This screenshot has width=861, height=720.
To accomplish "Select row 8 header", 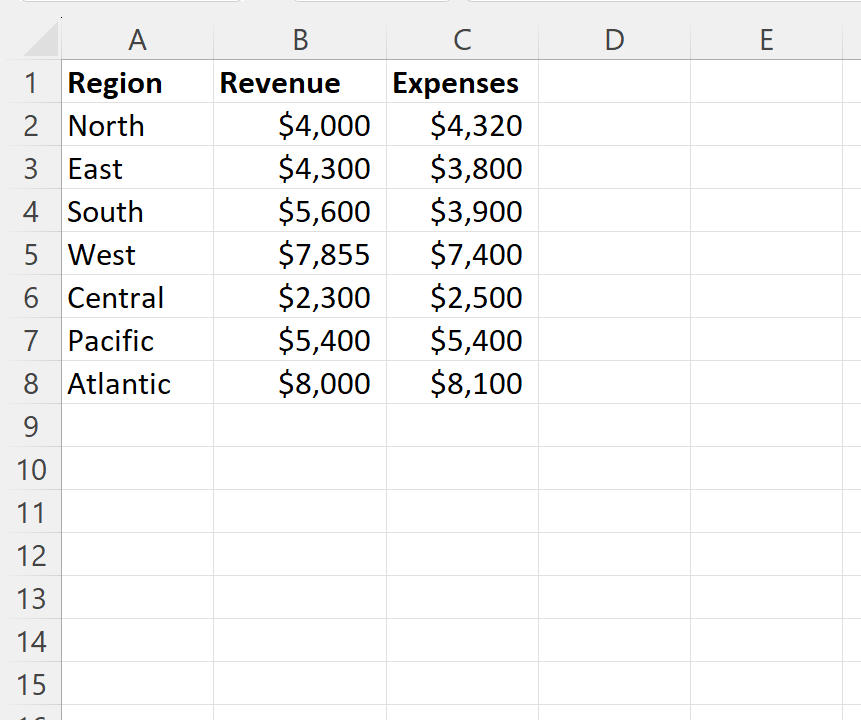I will coord(31,382).
